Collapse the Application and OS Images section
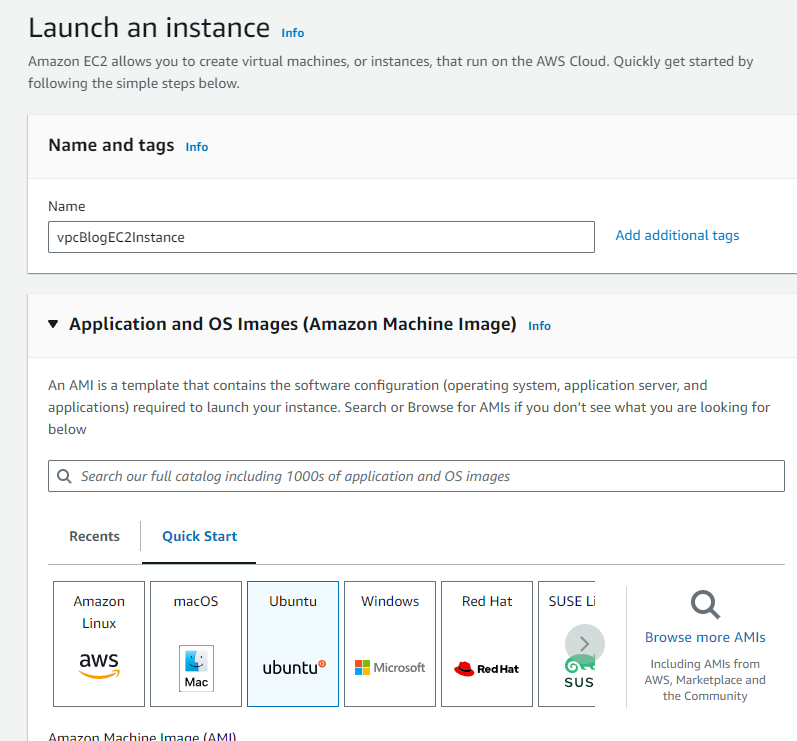Image resolution: width=797 pixels, height=741 pixels. coord(54,324)
